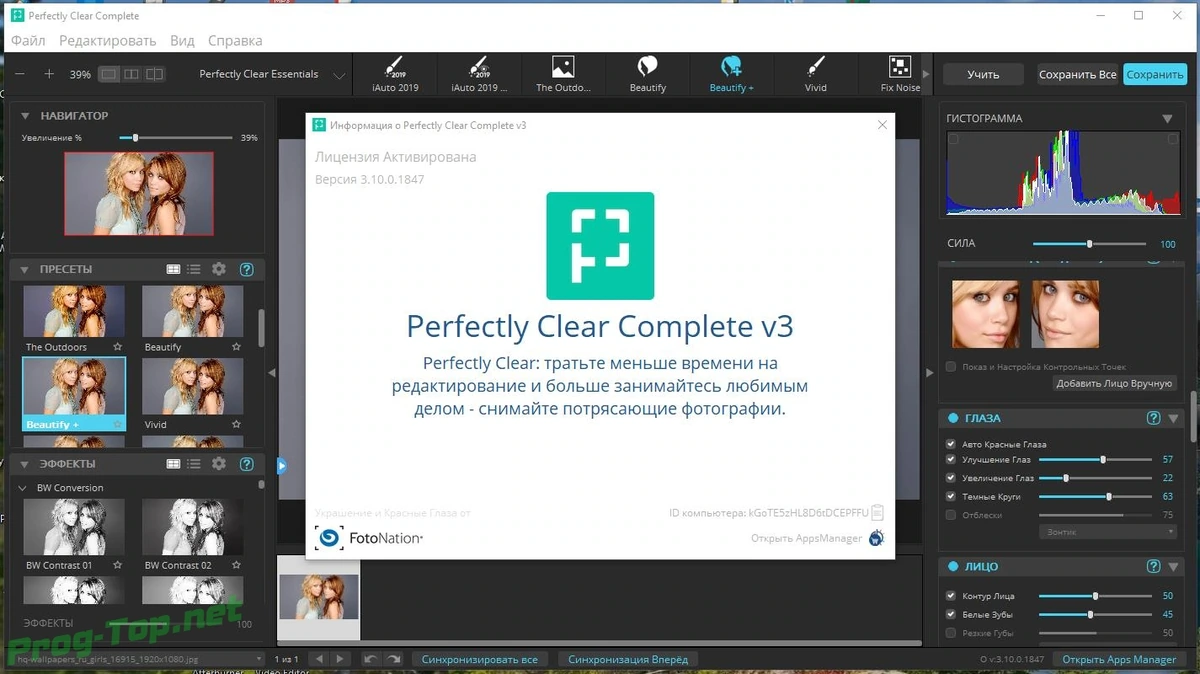Undo the last adjustment
This screenshot has width=1200, height=674.
pyautogui.click(x=371, y=659)
